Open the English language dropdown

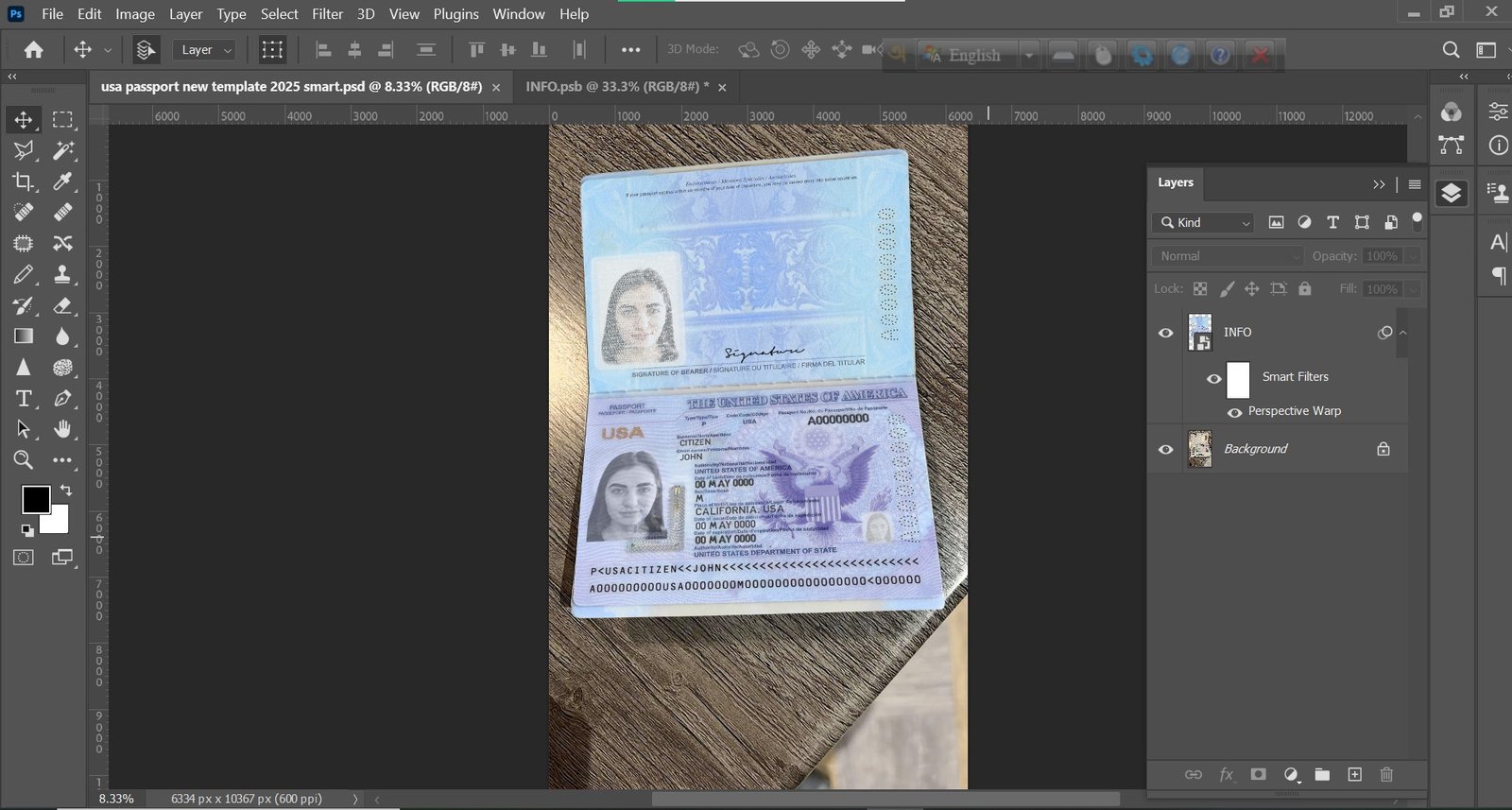[1028, 56]
